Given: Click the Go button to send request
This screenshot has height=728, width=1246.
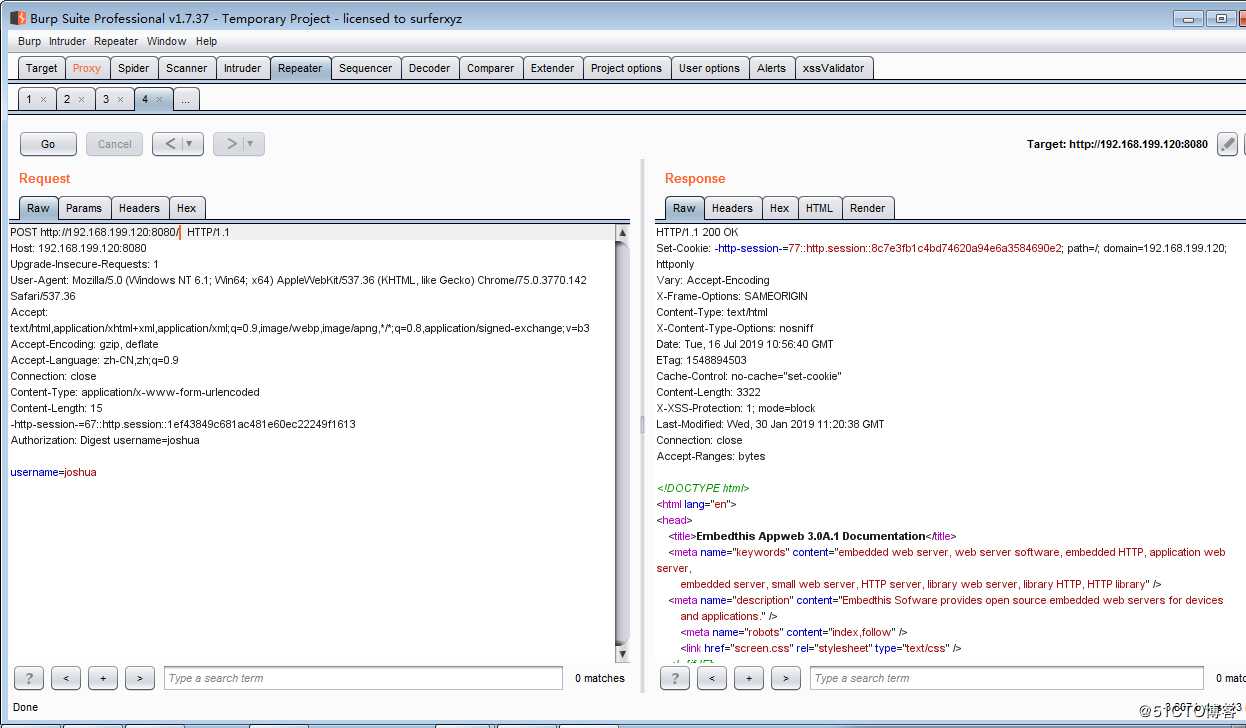Looking at the screenshot, I should coord(48,144).
